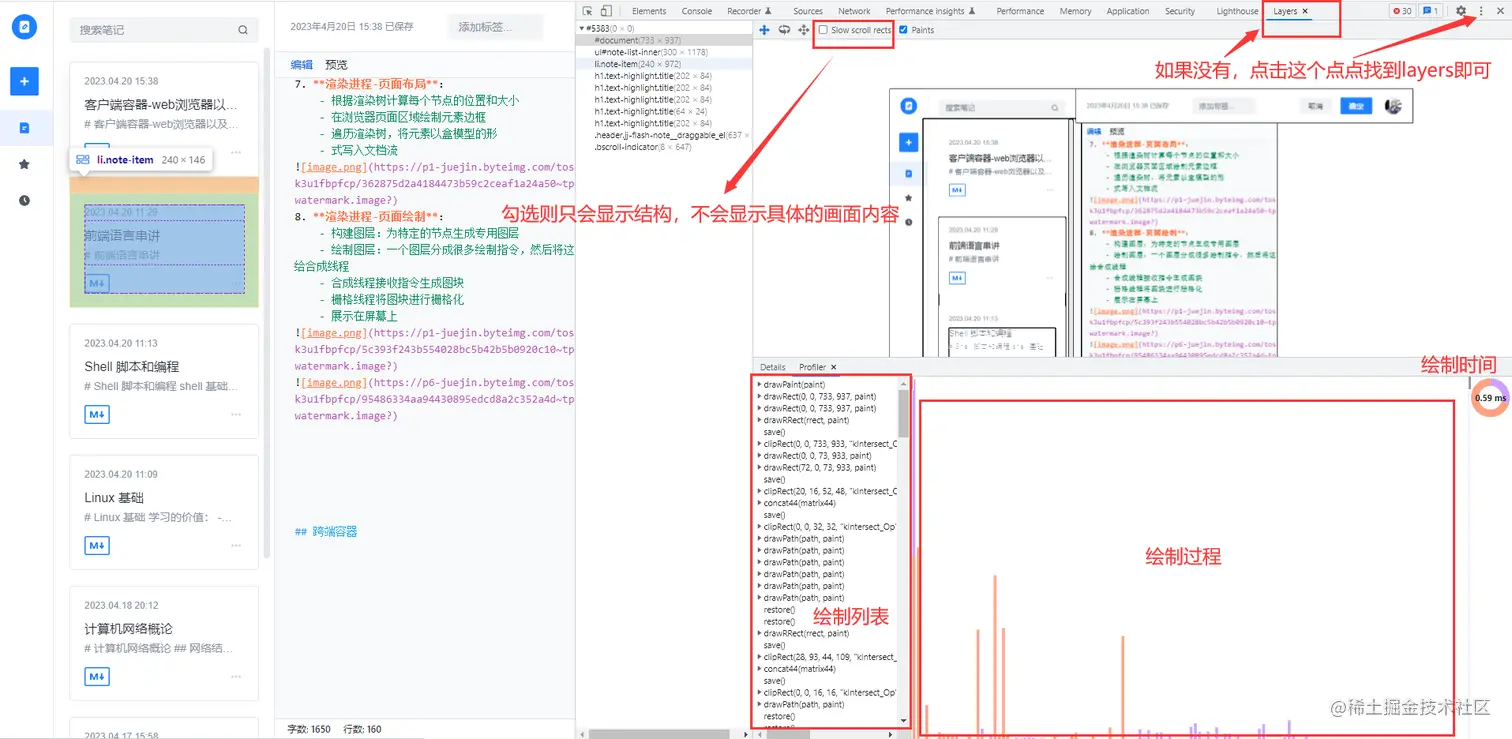Image resolution: width=1512 pixels, height=739 pixels.
Task: Open the Console tab
Action: click(x=697, y=11)
